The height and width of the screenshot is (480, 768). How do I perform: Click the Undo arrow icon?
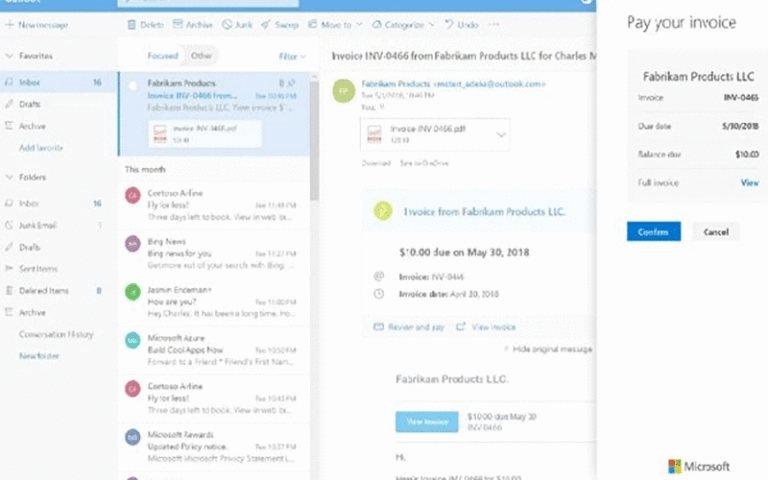pos(449,24)
